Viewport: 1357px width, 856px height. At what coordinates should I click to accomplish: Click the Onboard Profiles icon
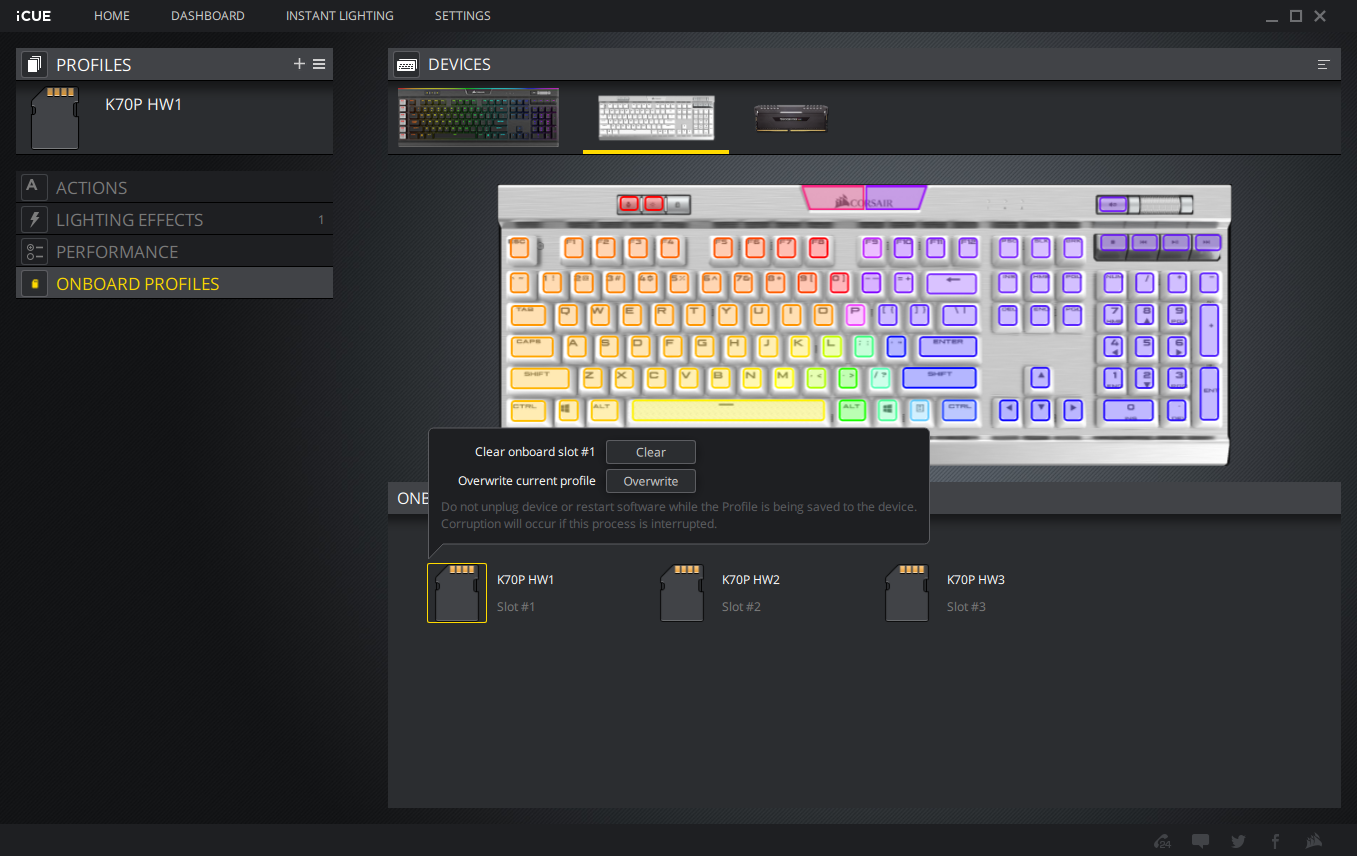(34, 283)
